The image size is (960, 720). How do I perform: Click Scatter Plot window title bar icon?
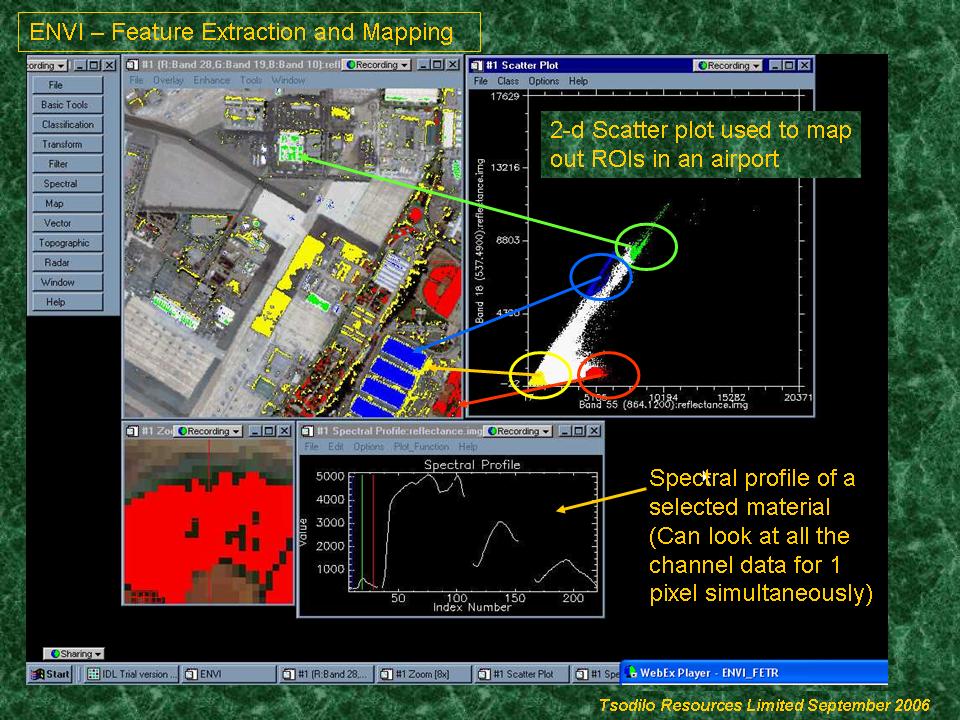(477, 66)
